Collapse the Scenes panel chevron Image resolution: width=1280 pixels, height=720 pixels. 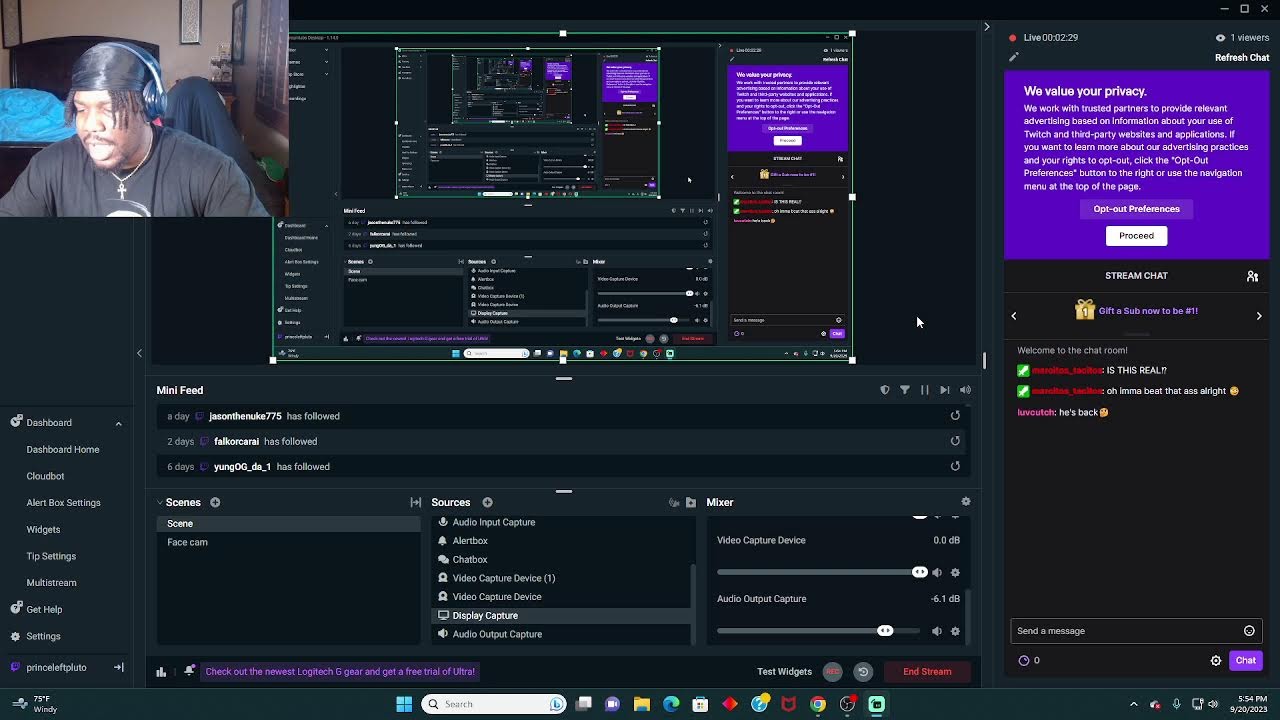tap(160, 502)
